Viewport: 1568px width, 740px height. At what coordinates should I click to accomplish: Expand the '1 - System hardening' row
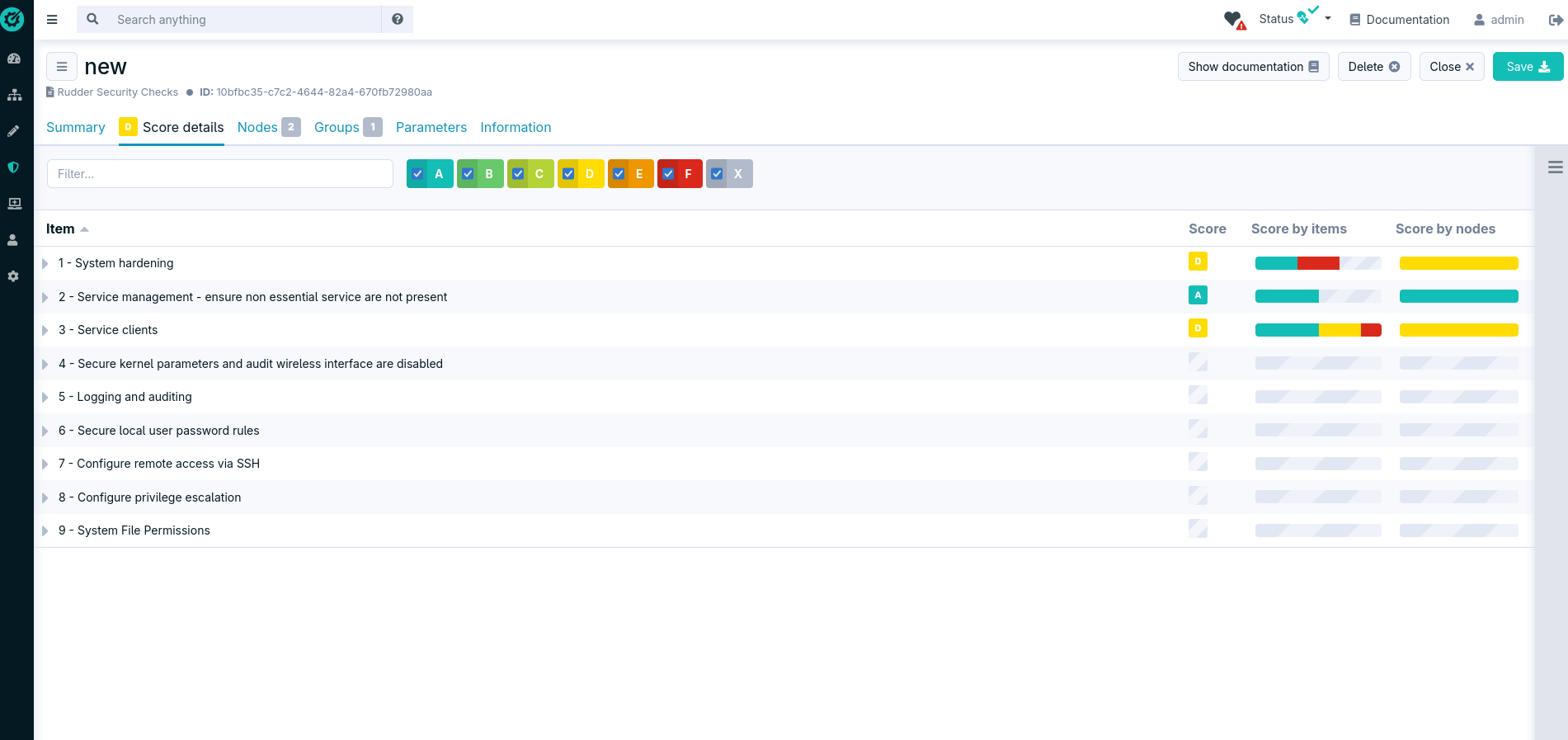[45, 264]
